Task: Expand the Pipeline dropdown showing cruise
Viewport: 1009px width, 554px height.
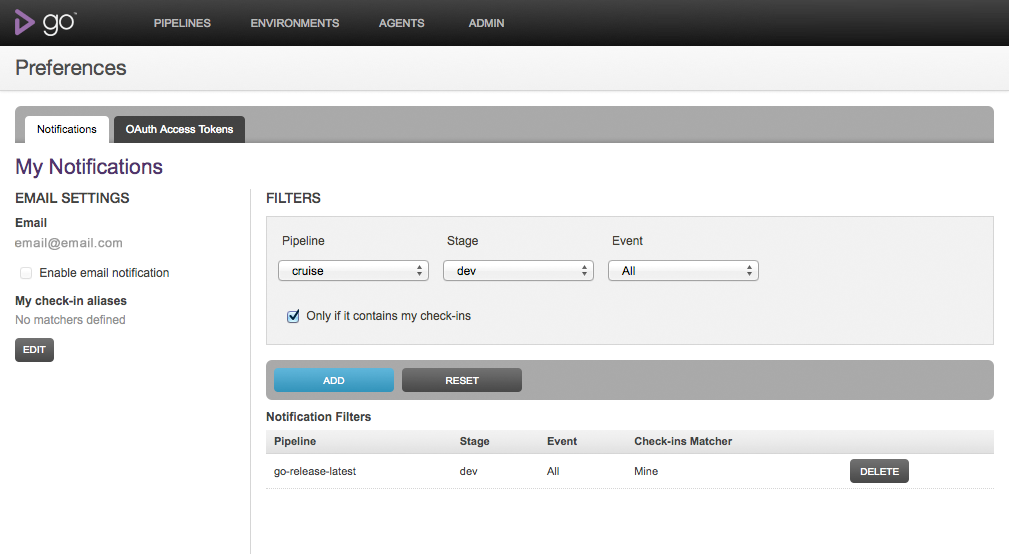Action: point(353,271)
